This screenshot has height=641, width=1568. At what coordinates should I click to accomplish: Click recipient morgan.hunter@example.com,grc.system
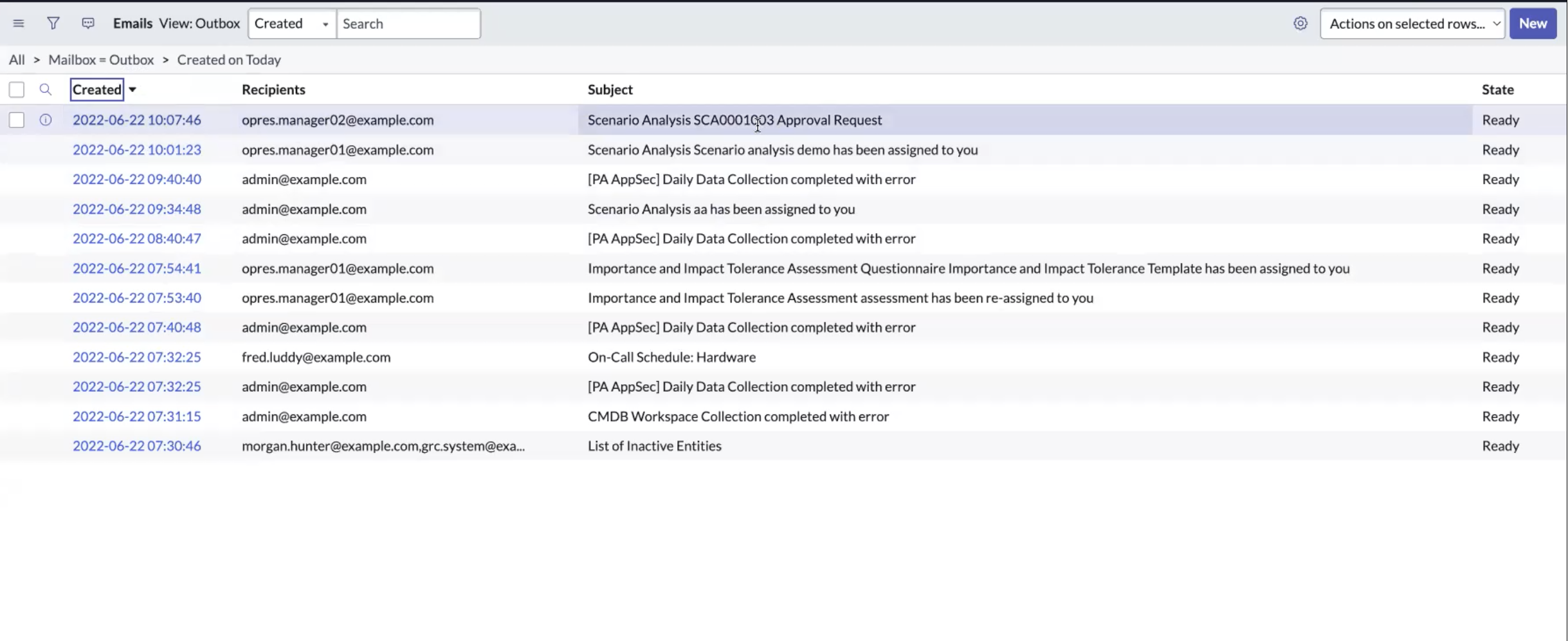click(383, 446)
